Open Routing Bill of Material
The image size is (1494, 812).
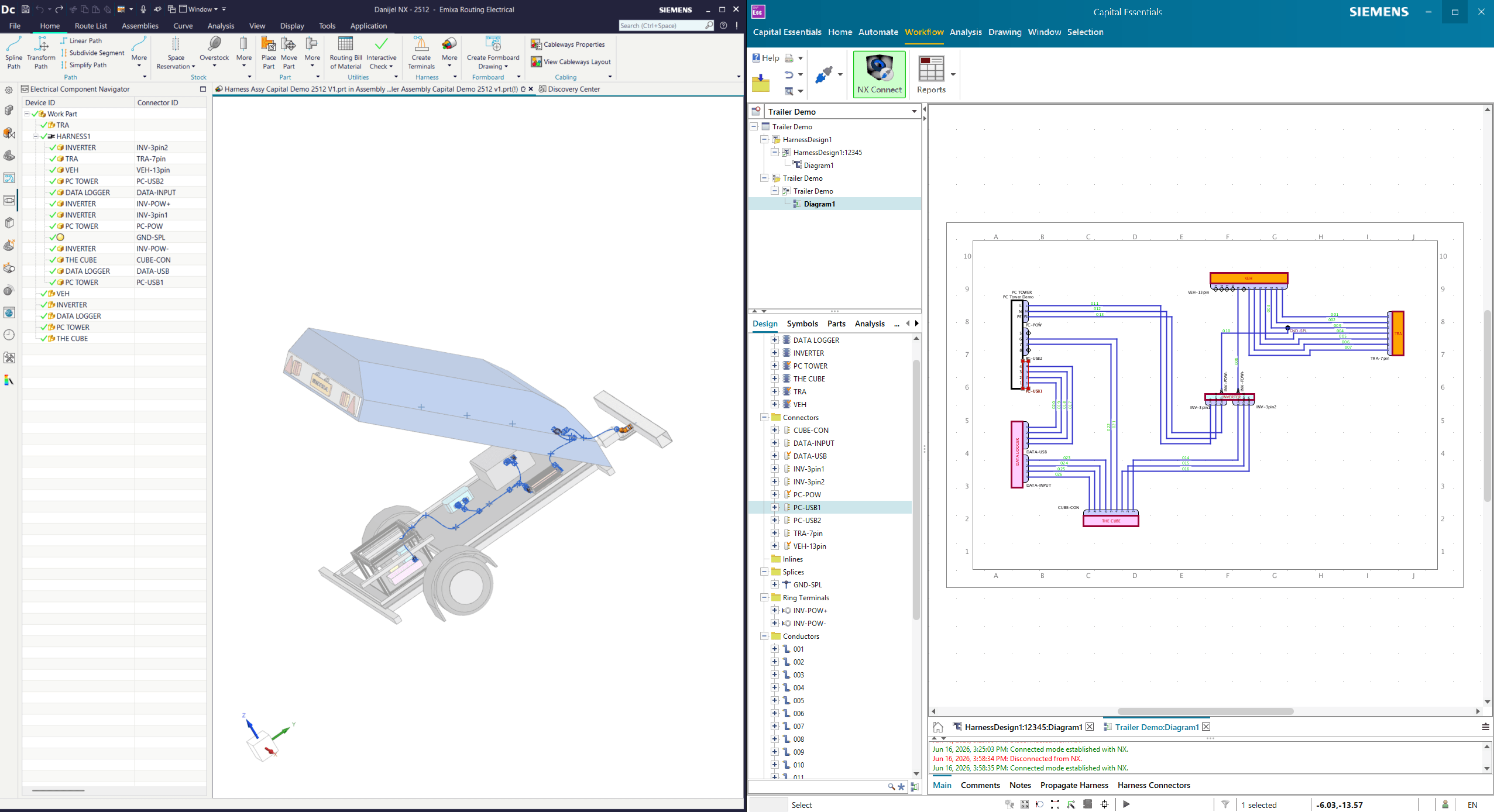tap(346, 53)
